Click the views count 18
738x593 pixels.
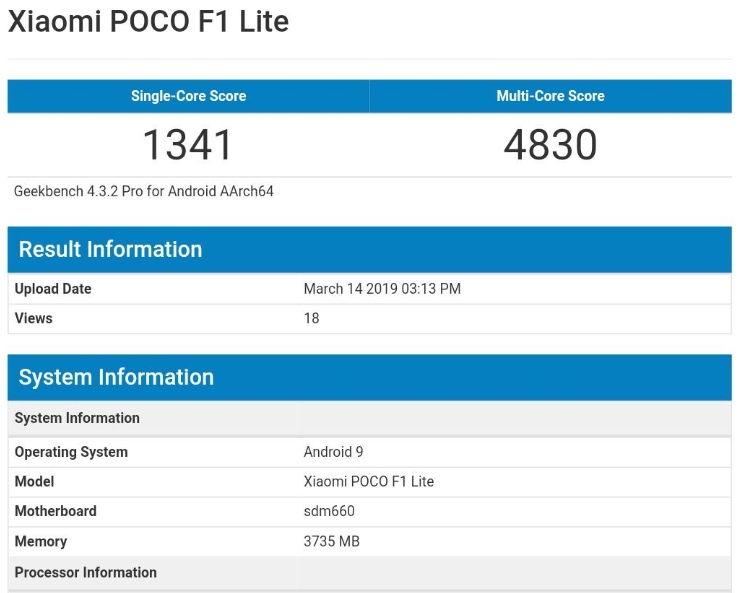(312, 318)
